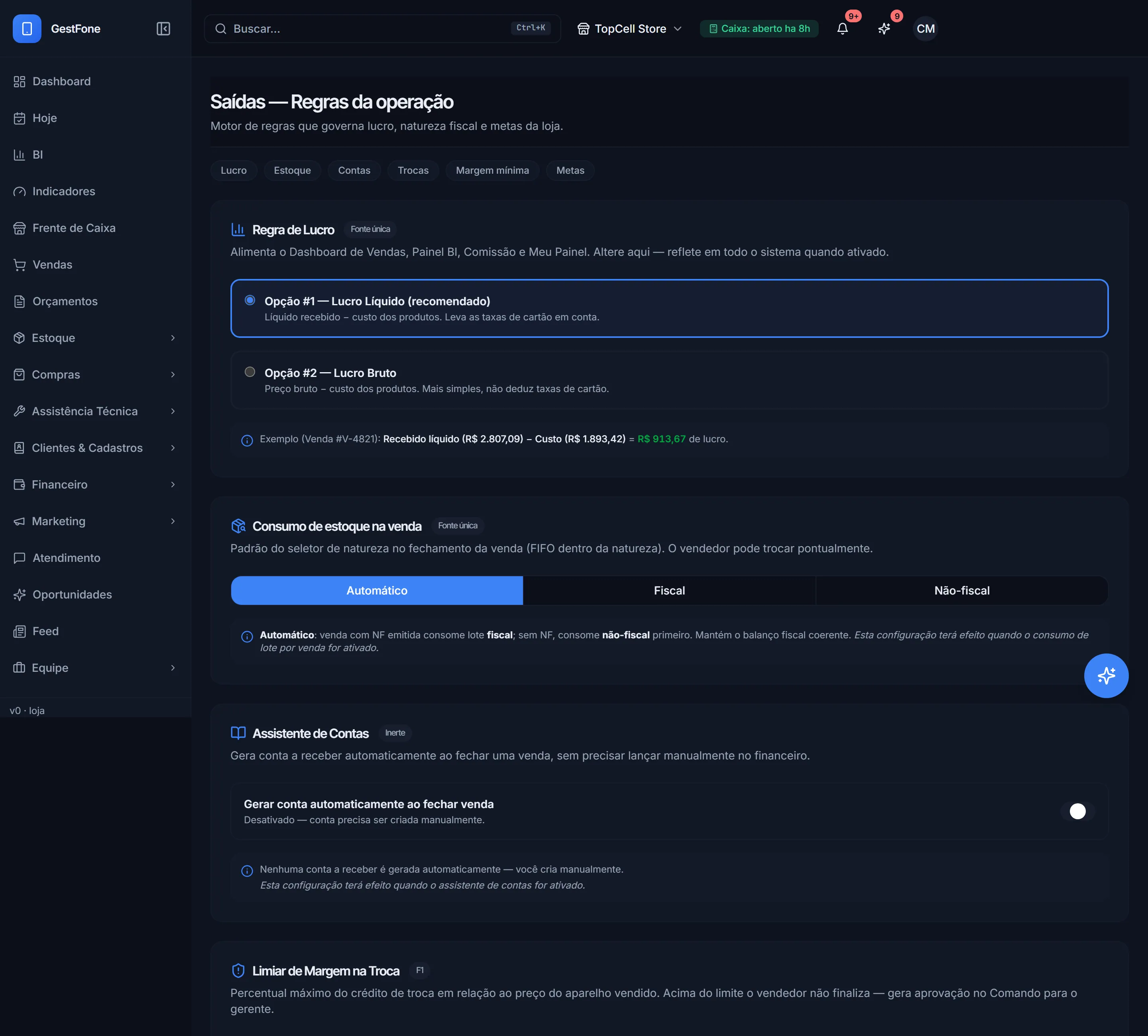The image size is (1148, 1036).
Task: Click the Inerte badge beside Assistente de Contas
Action: pyautogui.click(x=395, y=733)
